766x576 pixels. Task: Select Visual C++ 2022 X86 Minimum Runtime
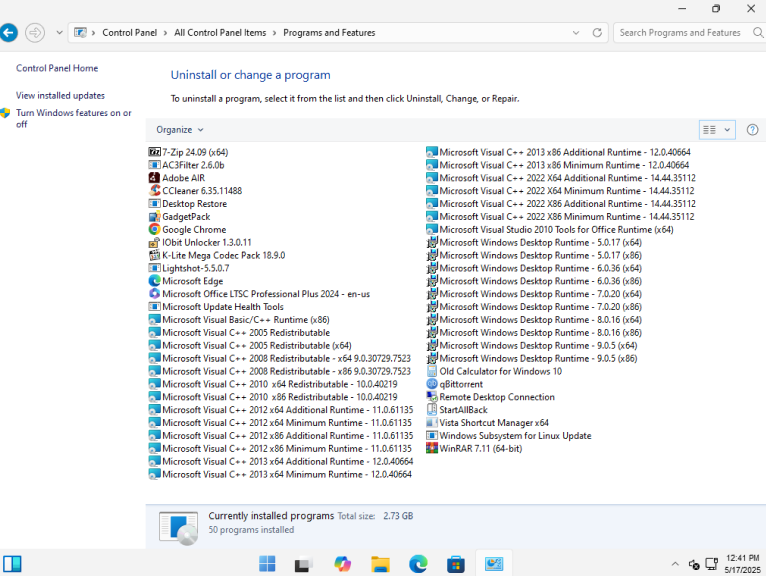pos(560,216)
